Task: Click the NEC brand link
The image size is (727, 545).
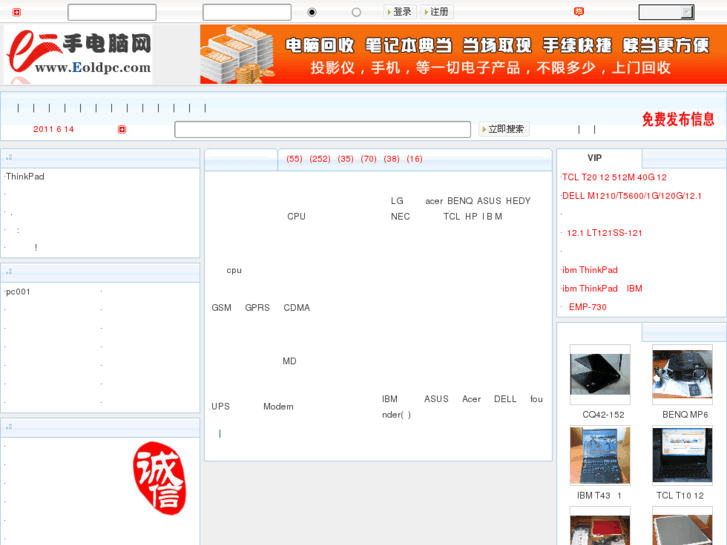Action: [x=400, y=217]
